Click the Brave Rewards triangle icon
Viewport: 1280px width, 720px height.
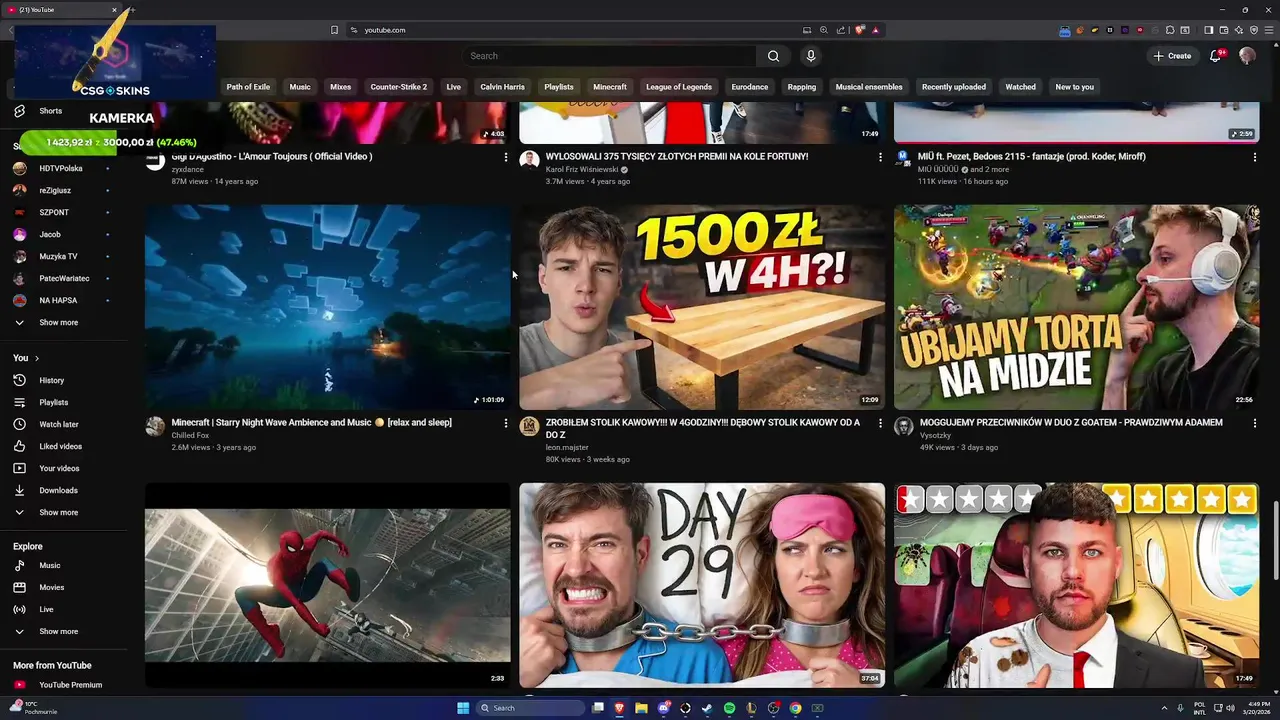pos(875,30)
